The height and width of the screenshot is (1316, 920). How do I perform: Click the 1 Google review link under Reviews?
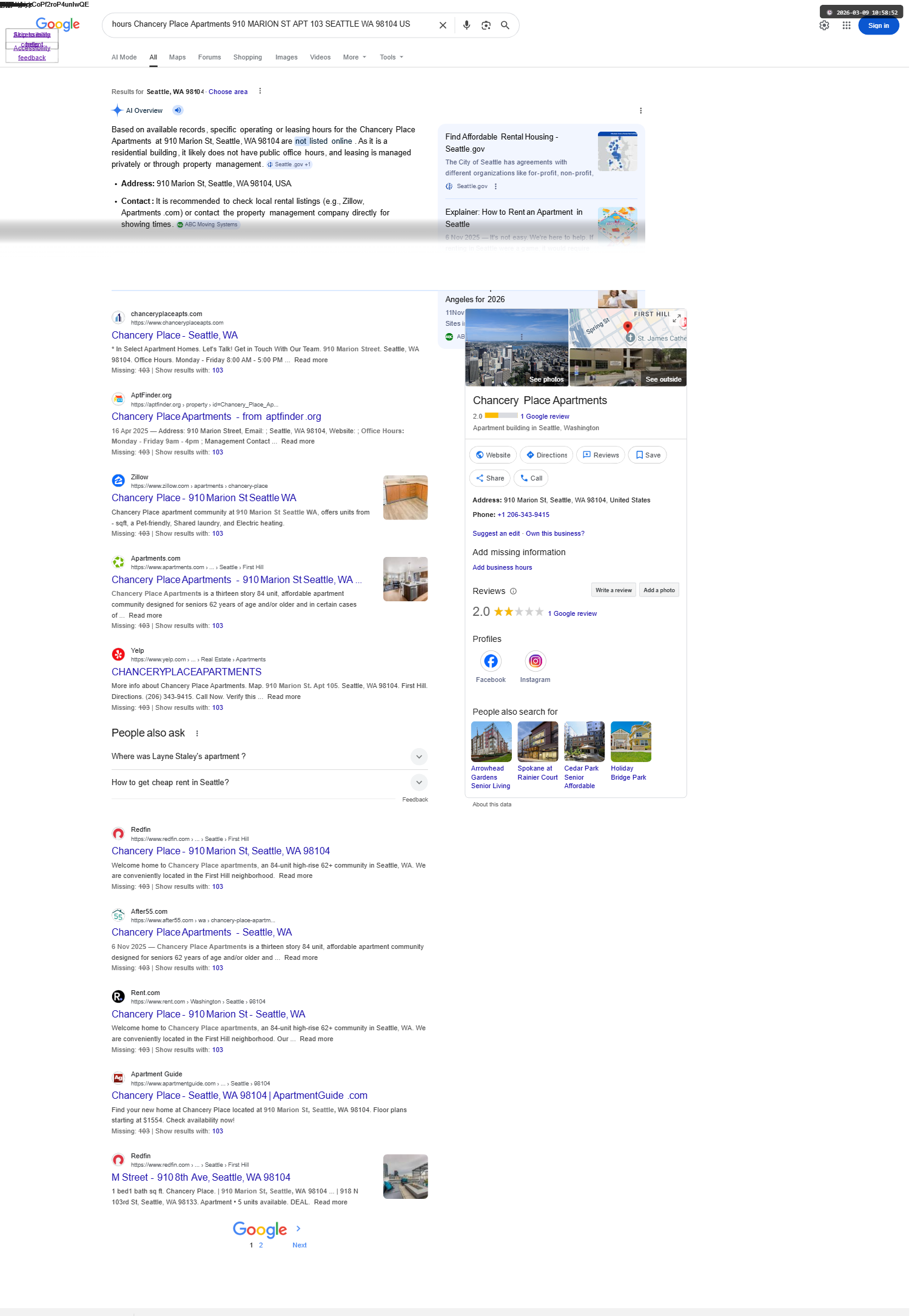click(x=572, y=613)
